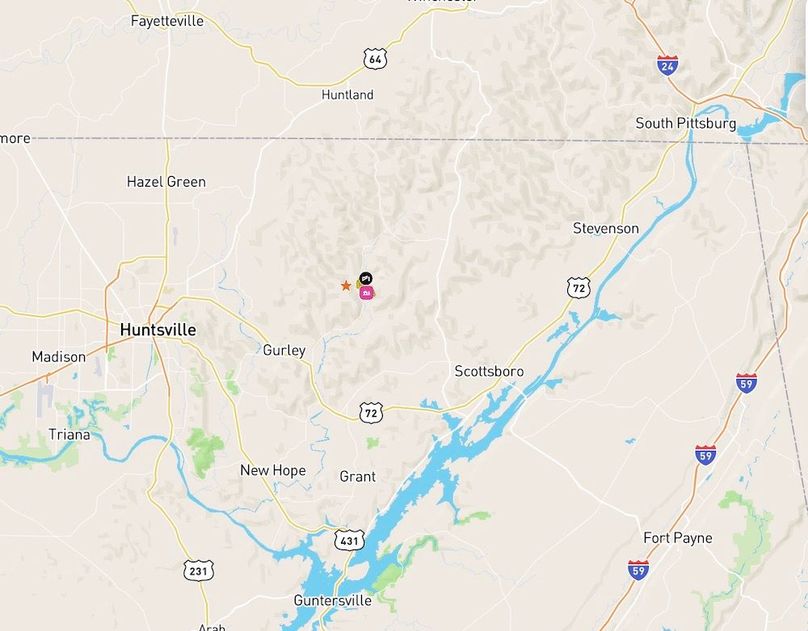Open the pink square map marker
This screenshot has width=808, height=631.
(366, 293)
